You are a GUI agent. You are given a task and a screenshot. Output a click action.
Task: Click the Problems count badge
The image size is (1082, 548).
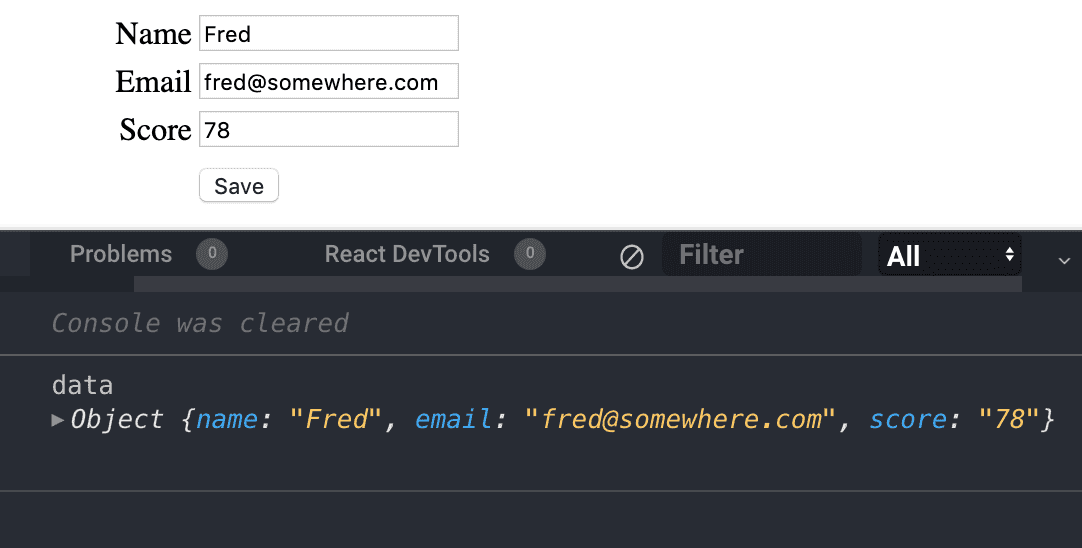pyautogui.click(x=212, y=254)
